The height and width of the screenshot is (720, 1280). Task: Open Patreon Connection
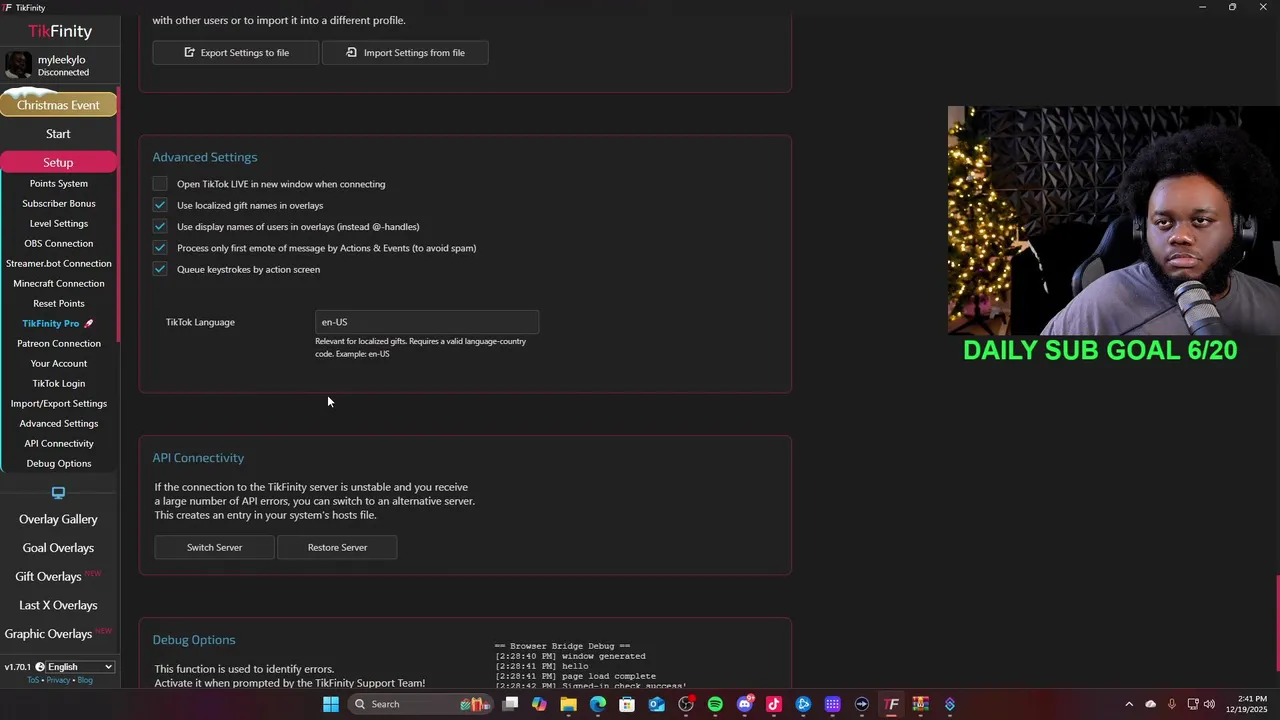pyautogui.click(x=59, y=344)
